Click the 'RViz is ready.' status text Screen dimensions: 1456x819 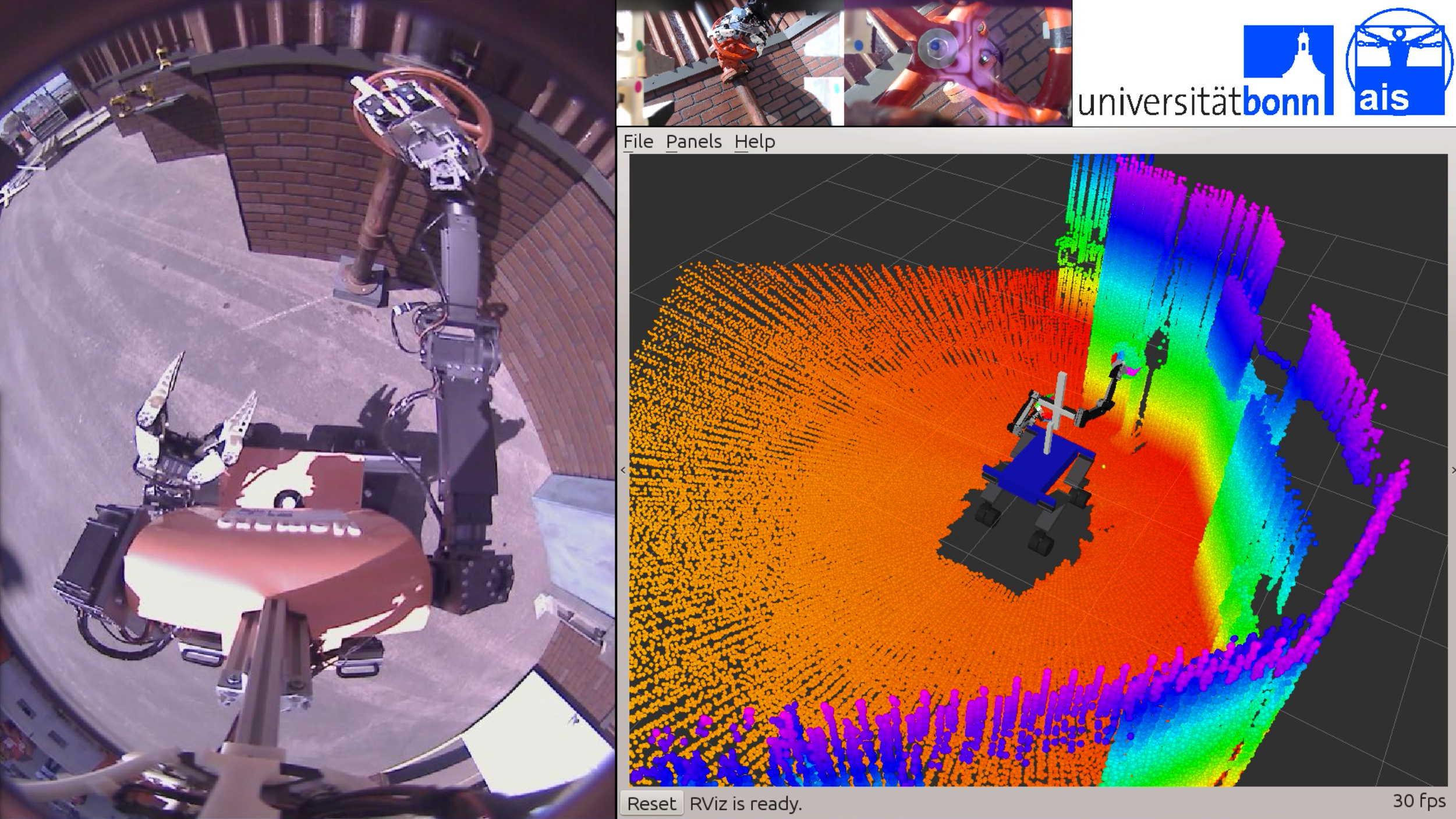pyautogui.click(x=746, y=804)
